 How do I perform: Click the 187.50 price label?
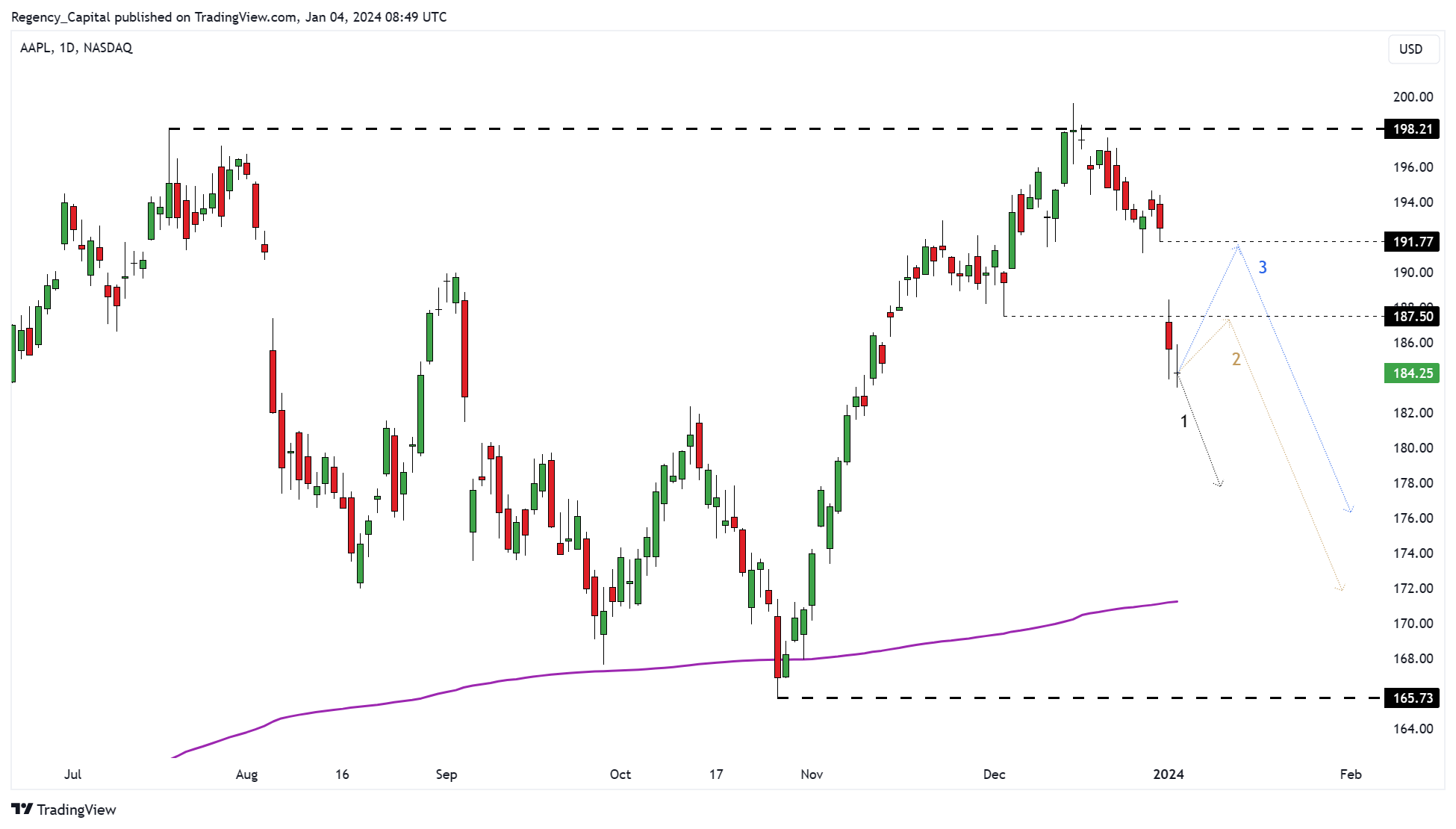pos(1413,317)
